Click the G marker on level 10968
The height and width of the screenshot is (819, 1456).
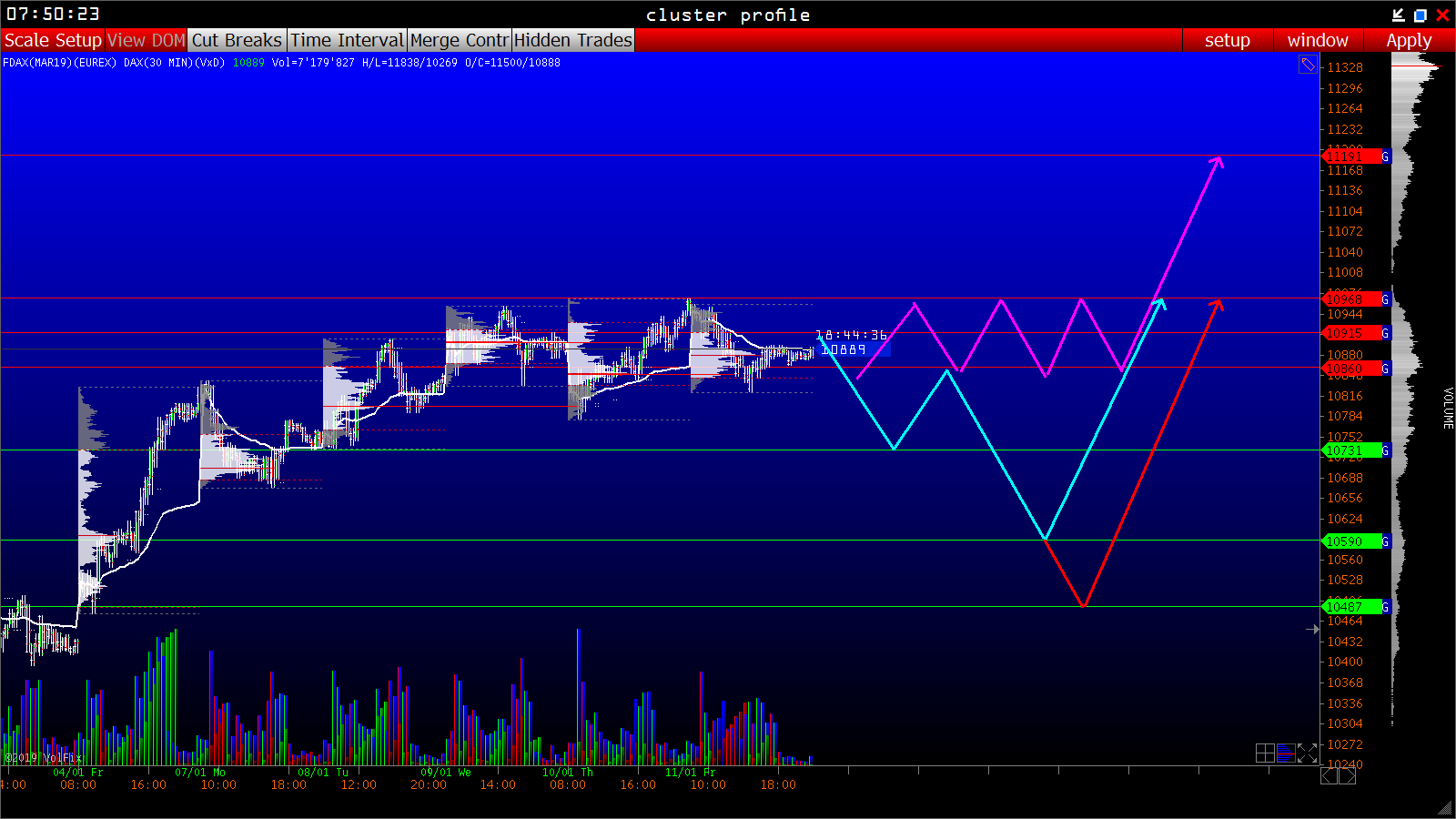pos(1386,299)
